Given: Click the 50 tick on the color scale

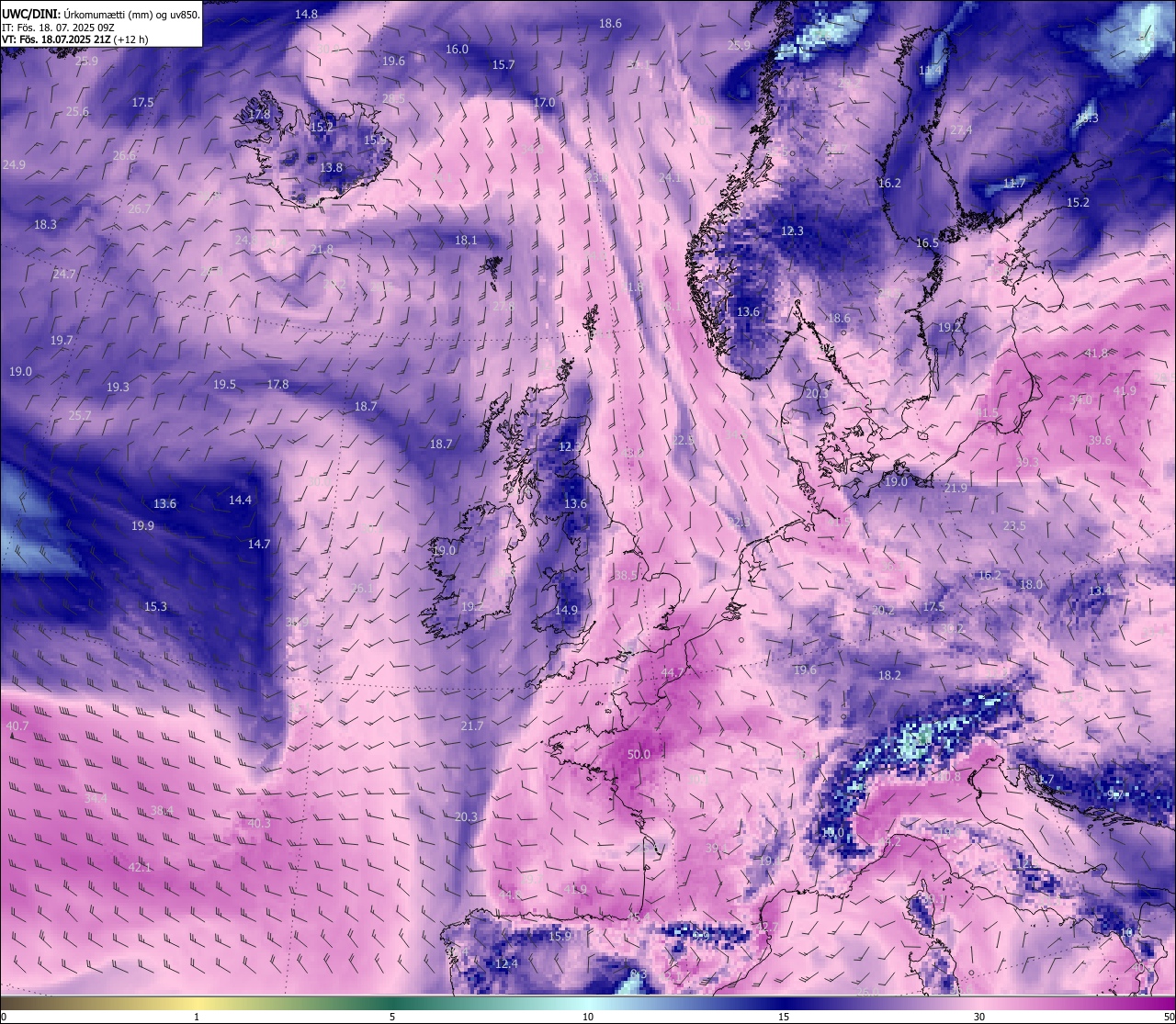Looking at the screenshot, I should pos(1169,1017).
